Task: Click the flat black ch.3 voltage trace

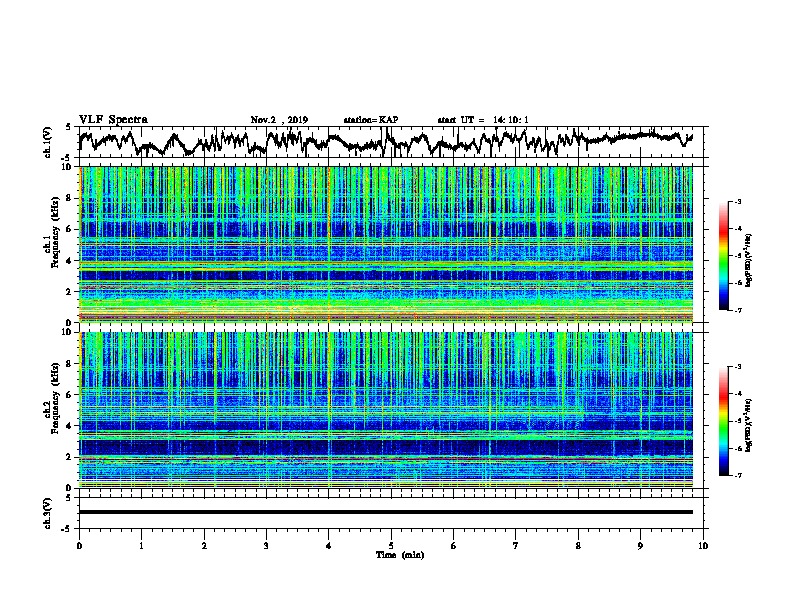Action: click(386, 512)
